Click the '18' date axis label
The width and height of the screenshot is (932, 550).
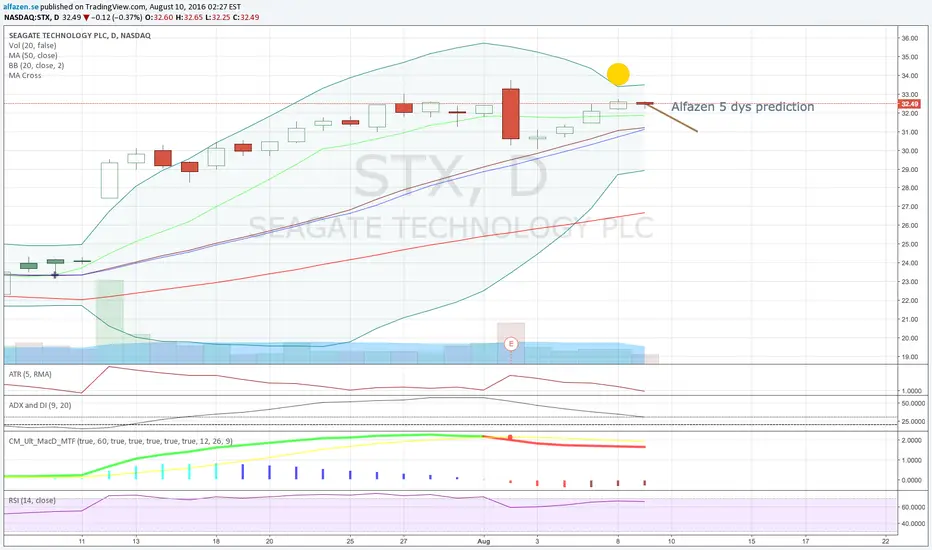point(216,541)
